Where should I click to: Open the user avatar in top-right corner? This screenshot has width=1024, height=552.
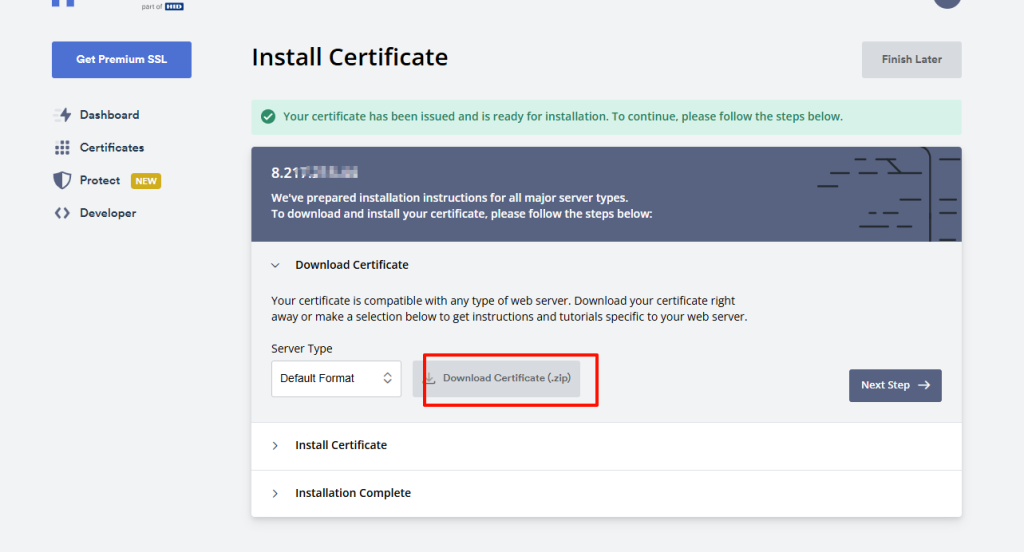pyautogui.click(x=946, y=3)
